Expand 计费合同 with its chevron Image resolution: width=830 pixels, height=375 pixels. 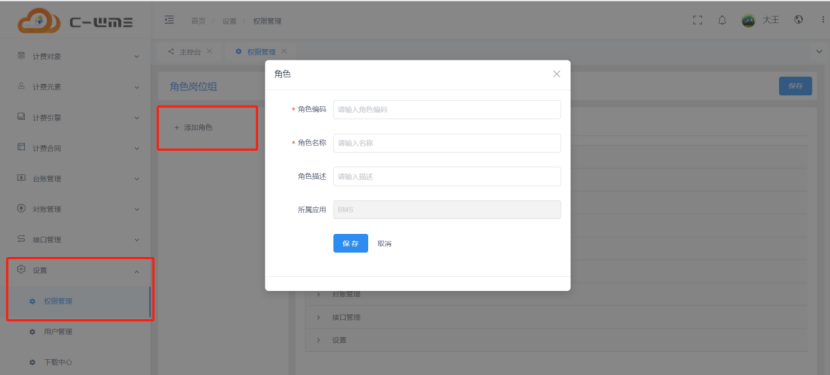(137, 149)
